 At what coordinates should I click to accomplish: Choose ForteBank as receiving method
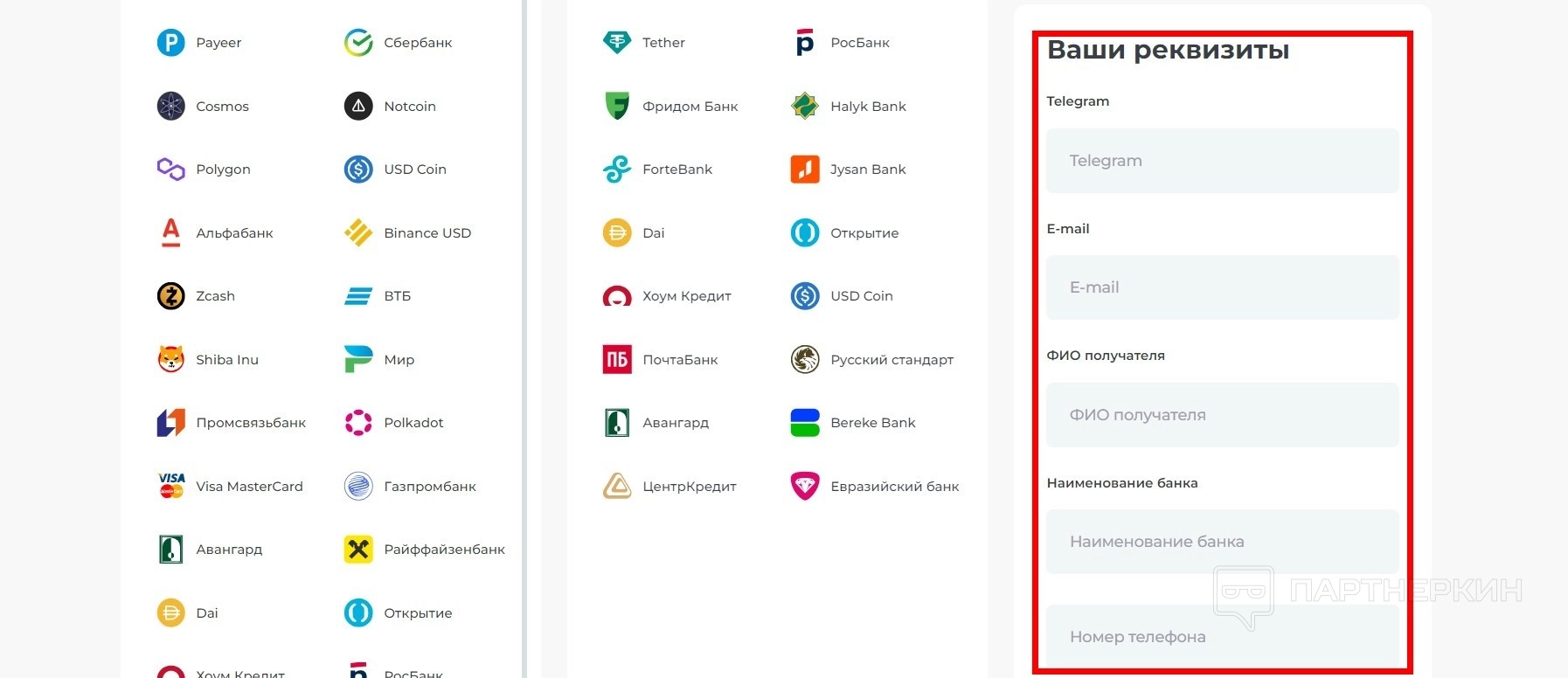point(676,169)
